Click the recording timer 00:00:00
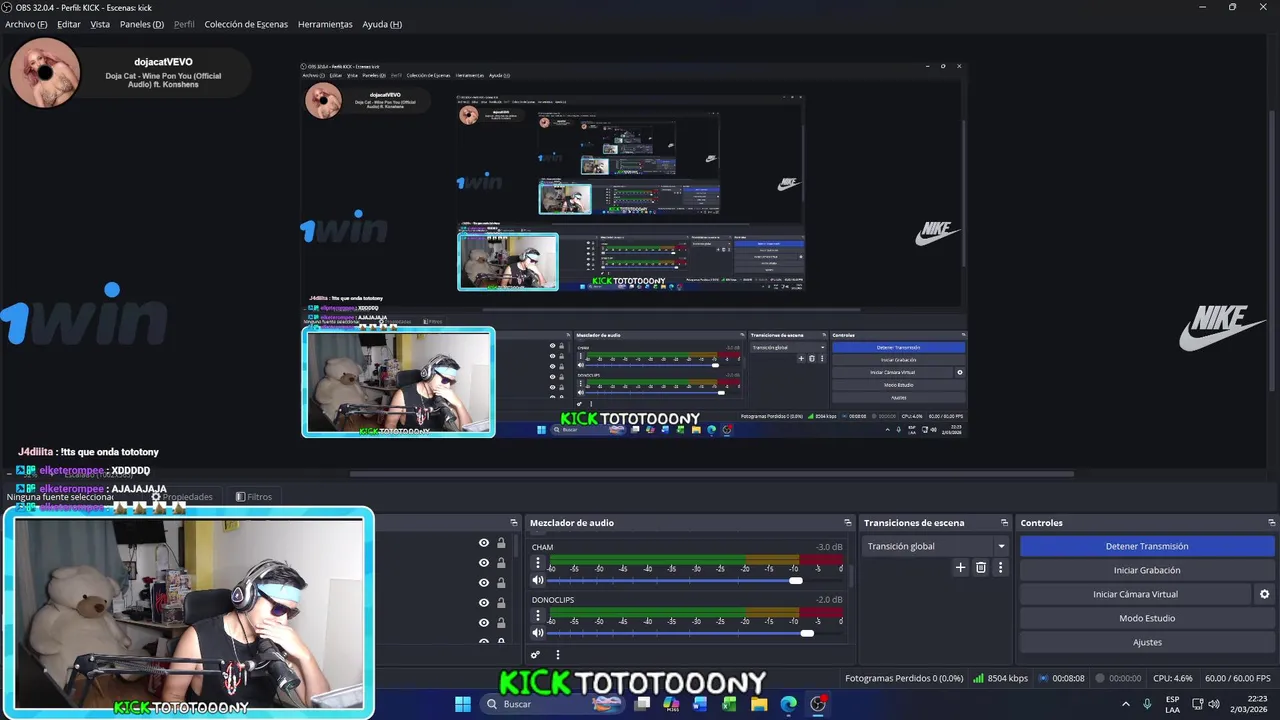This screenshot has width=1280, height=720. coord(1118,678)
